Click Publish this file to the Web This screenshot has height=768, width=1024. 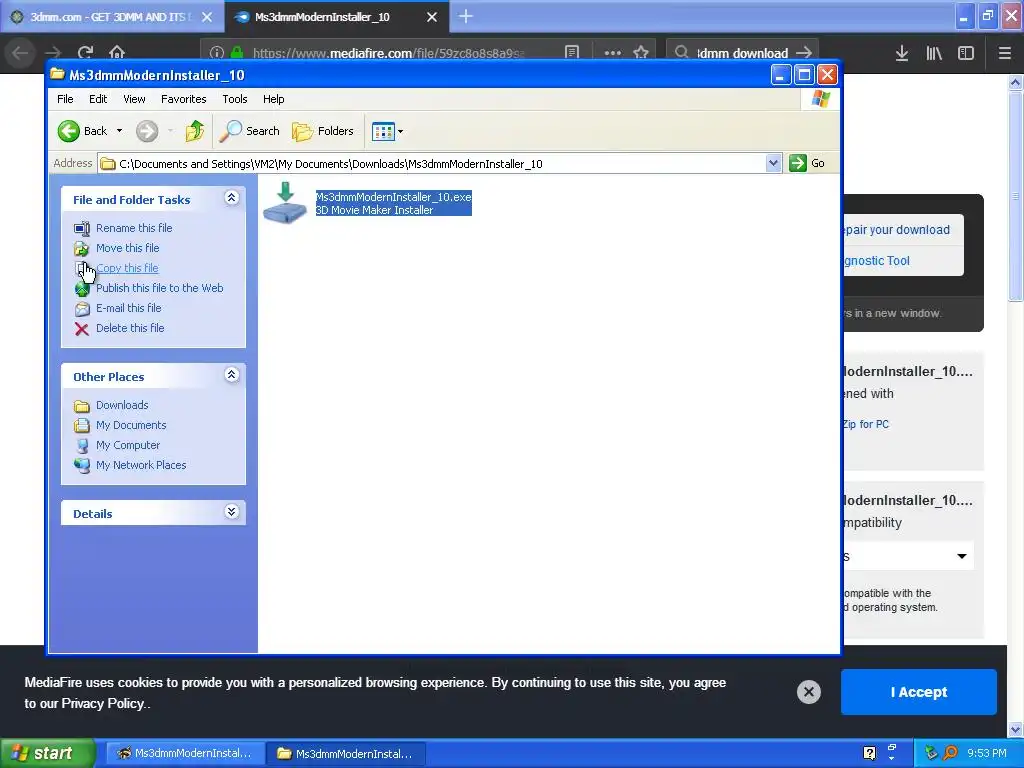(x=159, y=288)
